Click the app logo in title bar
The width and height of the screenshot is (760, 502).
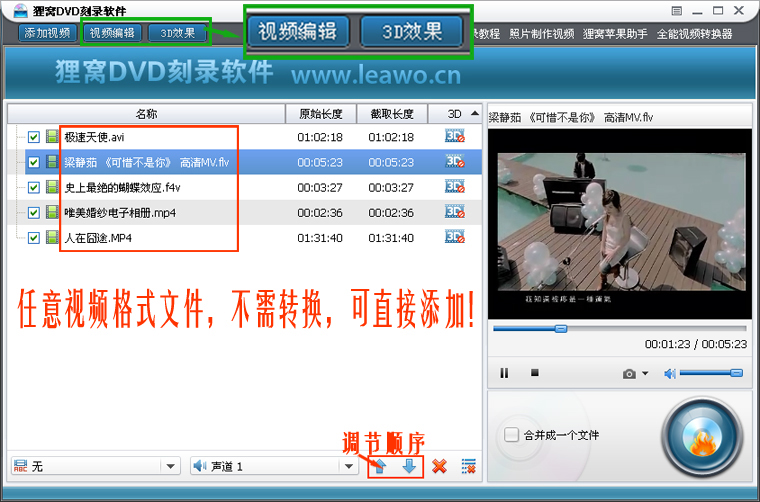20,10
